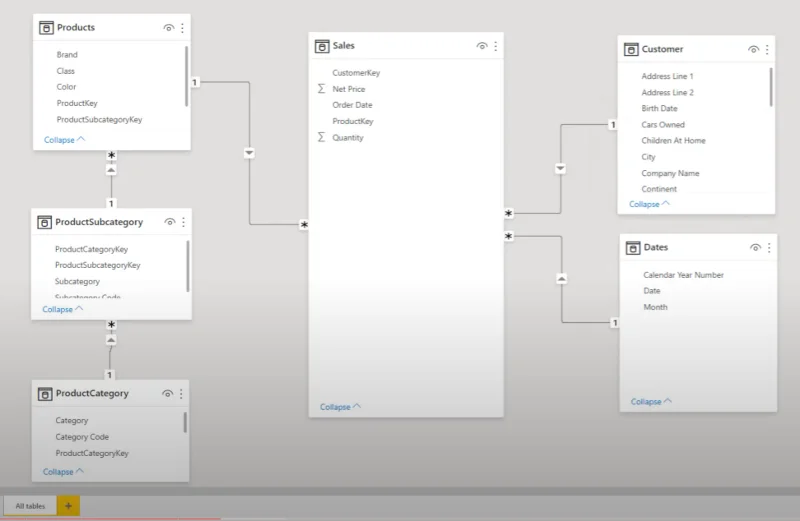Toggle ProductSubcategory visibility eye
The height and width of the screenshot is (521, 800).
(x=169, y=222)
